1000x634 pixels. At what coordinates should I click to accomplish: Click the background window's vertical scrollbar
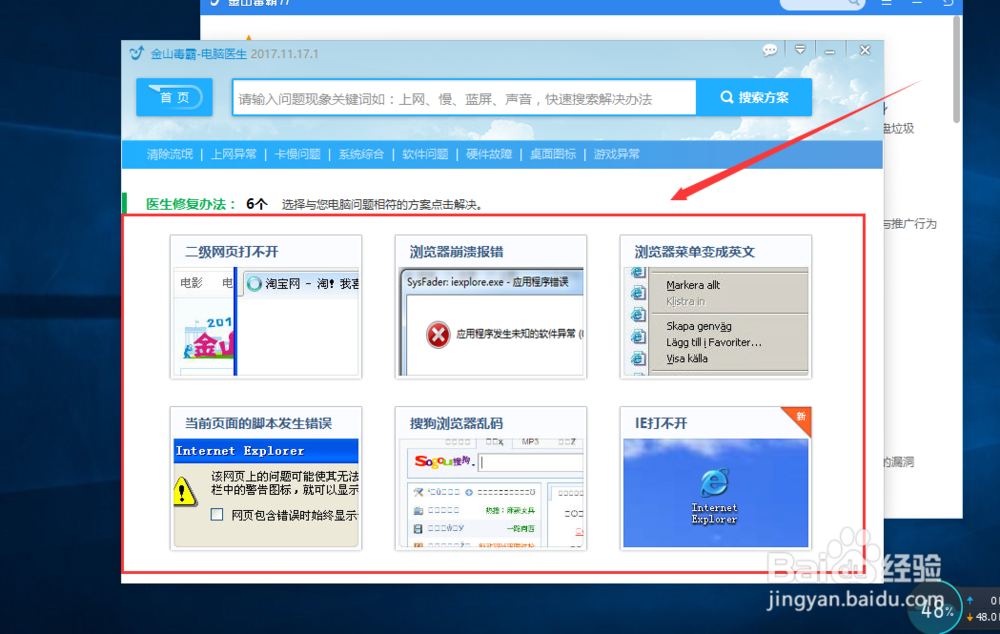click(x=956, y=69)
